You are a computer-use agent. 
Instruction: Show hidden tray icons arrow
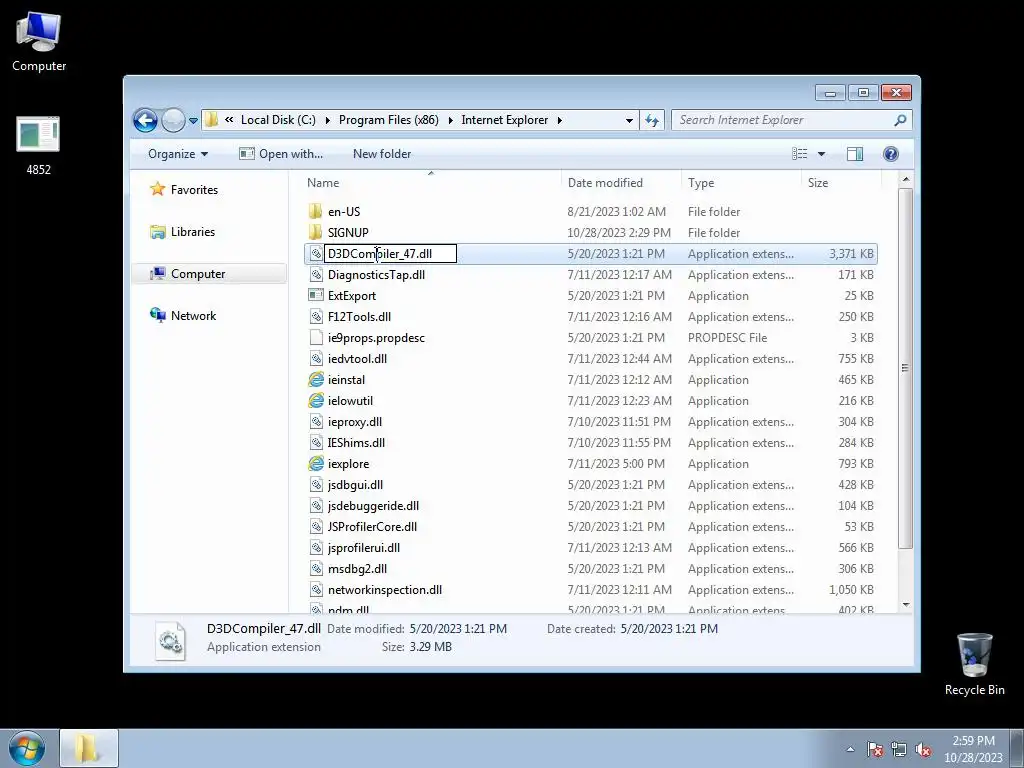pos(850,749)
